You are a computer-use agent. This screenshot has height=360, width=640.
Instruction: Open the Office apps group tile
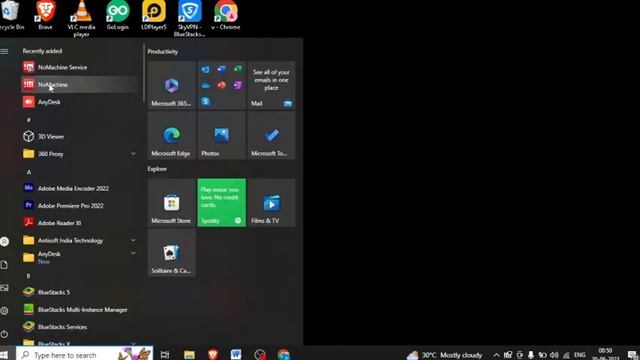click(222, 85)
